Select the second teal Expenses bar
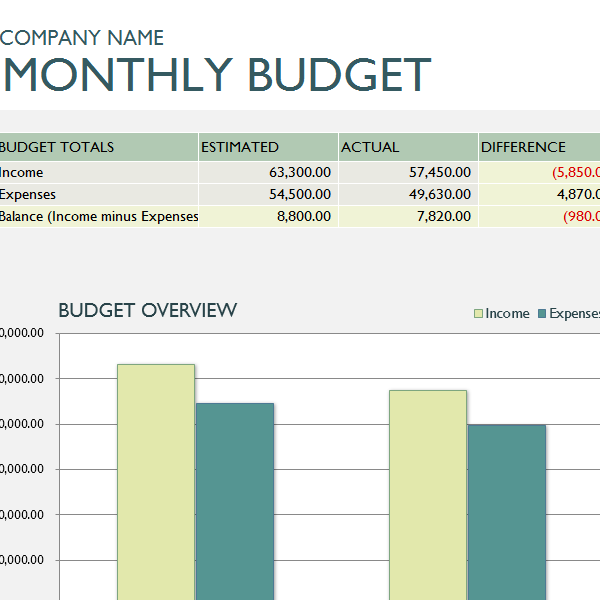This screenshot has height=600, width=600. pyautogui.click(x=507, y=512)
